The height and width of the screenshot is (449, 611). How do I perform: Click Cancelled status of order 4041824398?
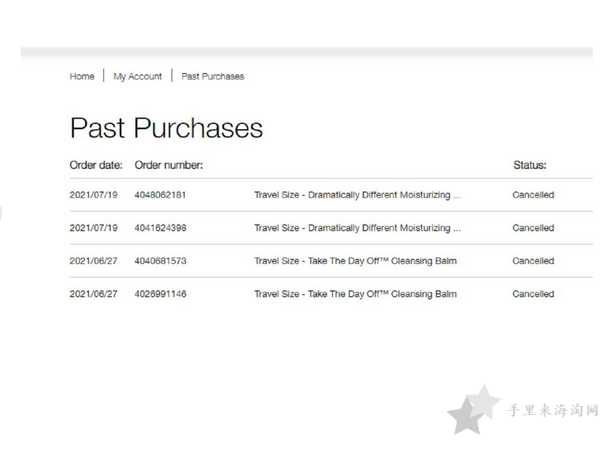(x=533, y=228)
